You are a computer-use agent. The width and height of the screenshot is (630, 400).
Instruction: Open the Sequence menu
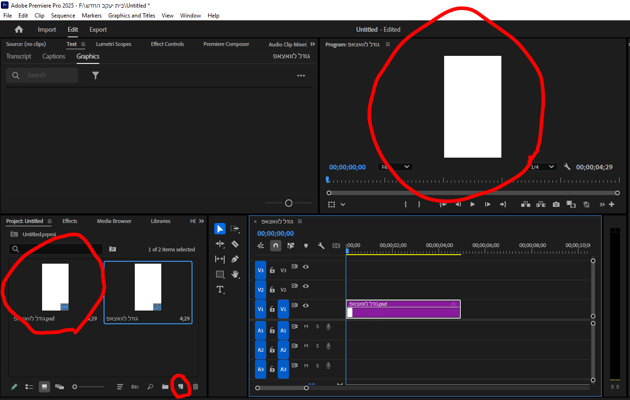point(62,16)
